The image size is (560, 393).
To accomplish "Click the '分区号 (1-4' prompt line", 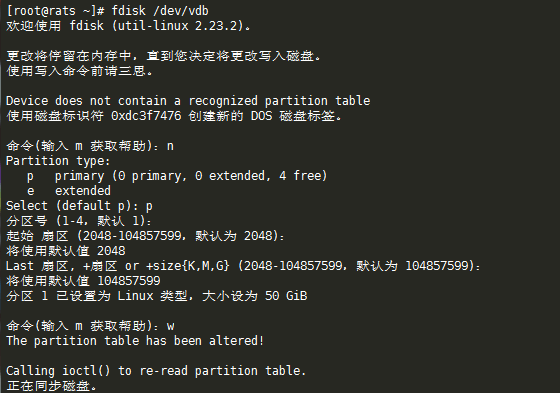I will tap(79, 221).
